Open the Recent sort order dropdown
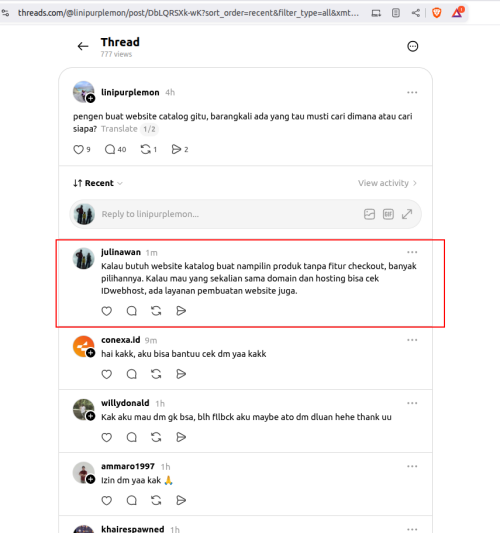Screen dimensions: 500x533 point(98,183)
